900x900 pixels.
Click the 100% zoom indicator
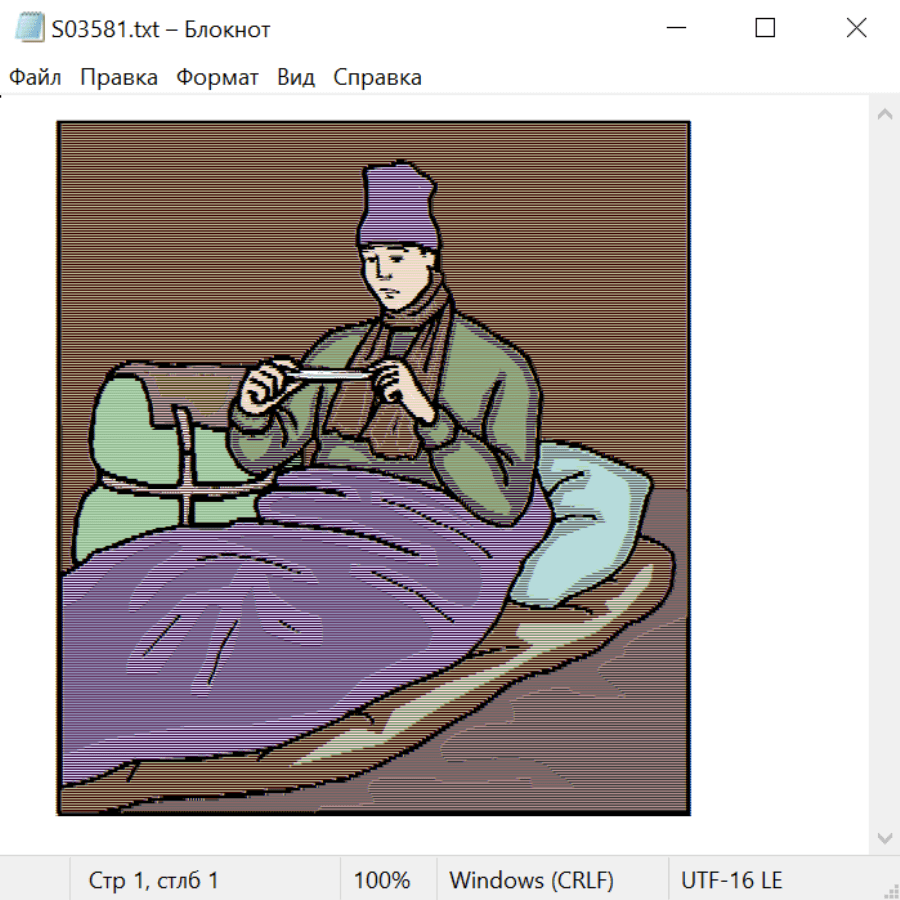click(x=382, y=880)
